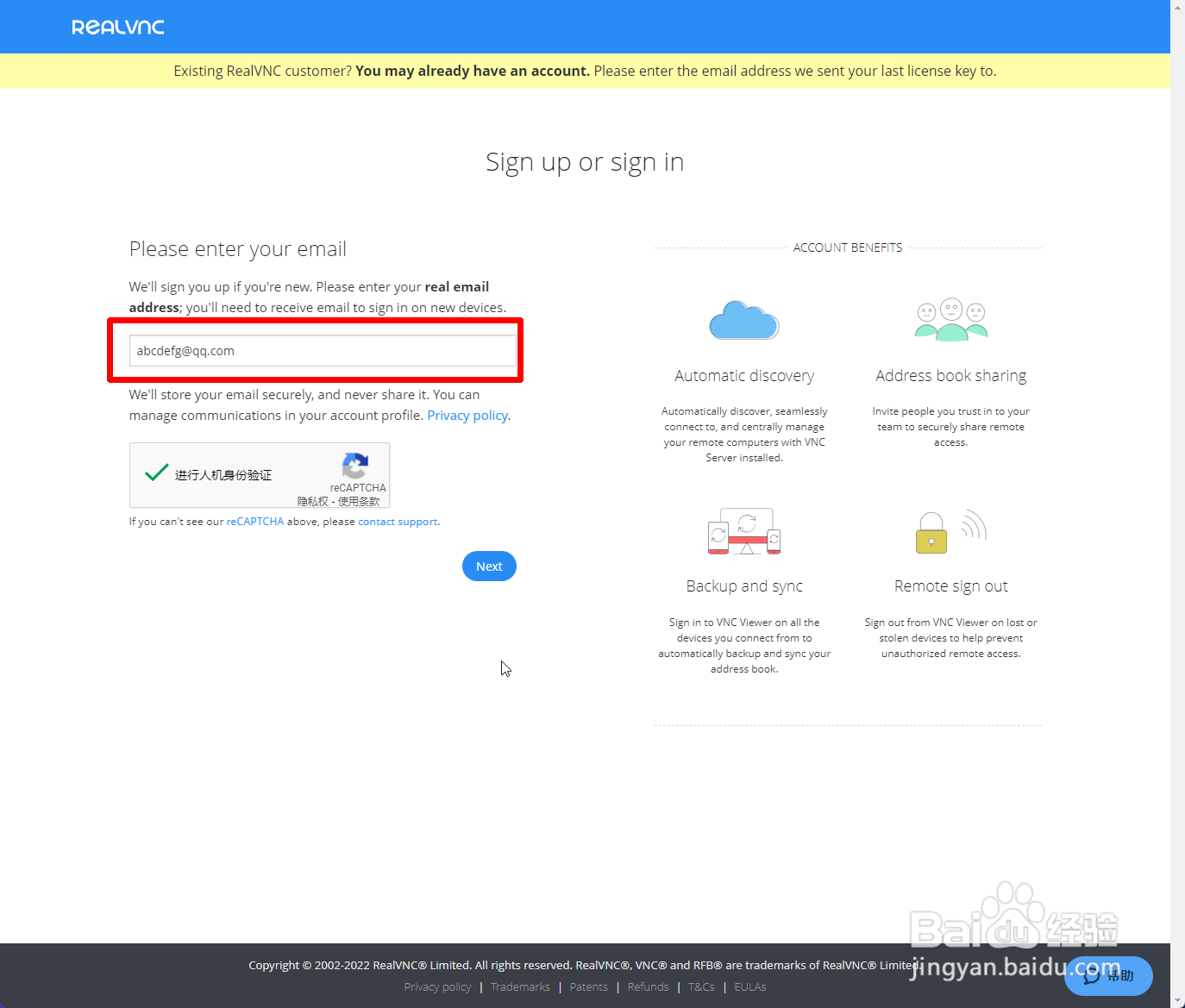Open the footer Patents link
Screen dimensions: 1185x1008
pyautogui.click(x=588, y=987)
